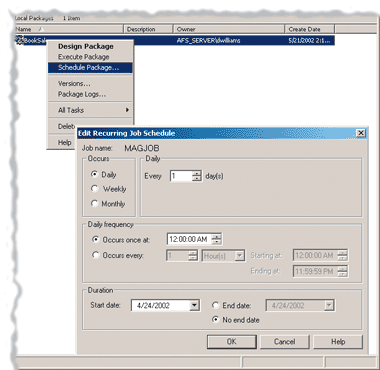Click the Every day(s) spinner arrows
Screen dimensions: 380x370
click(197, 176)
